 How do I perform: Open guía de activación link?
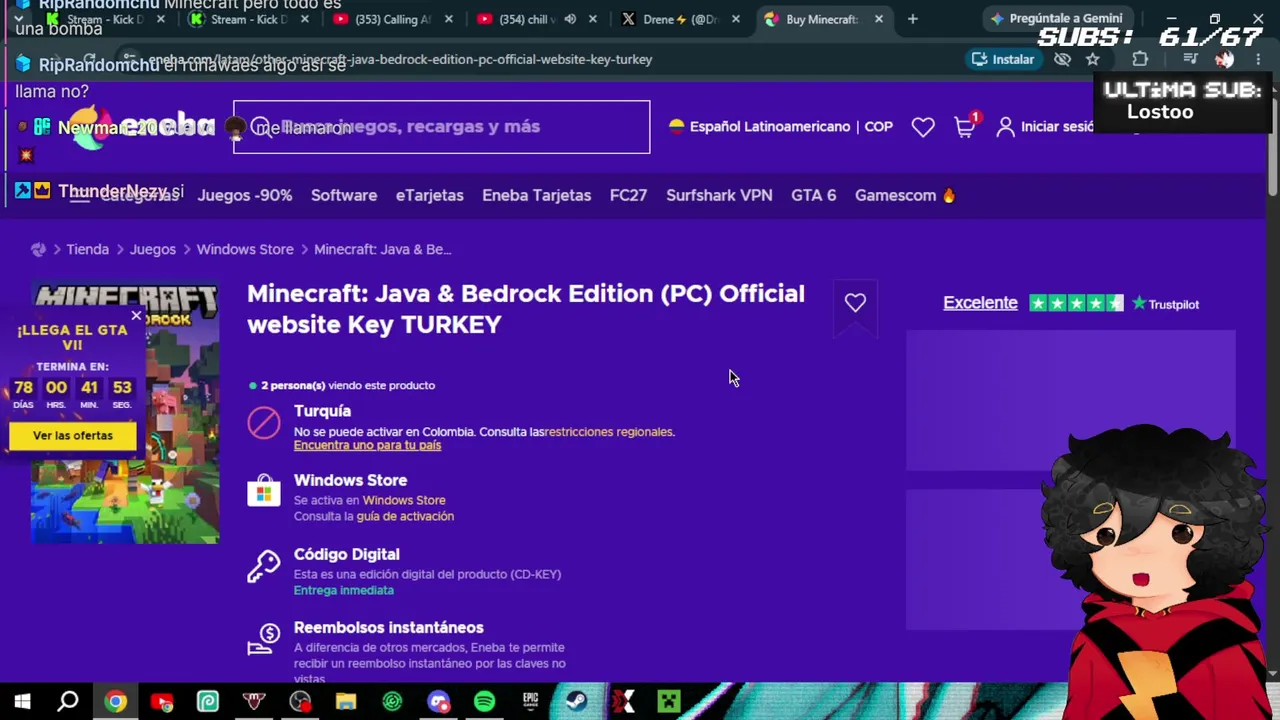coord(405,516)
